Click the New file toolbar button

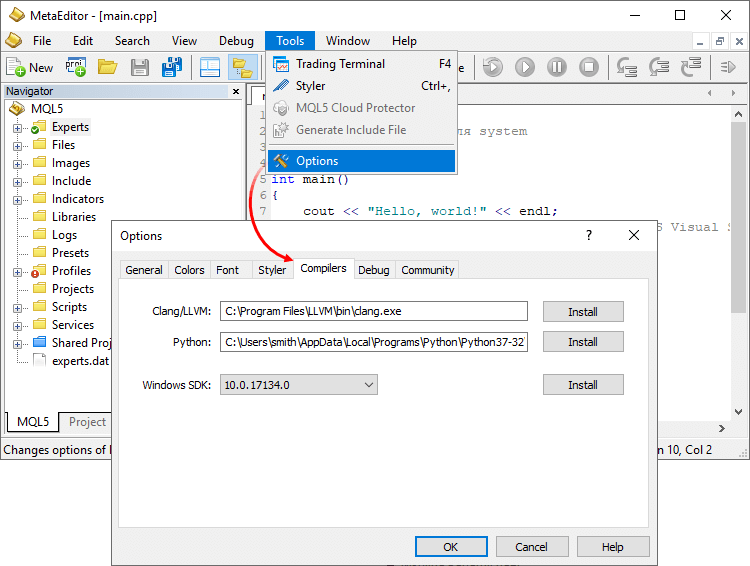click(x=30, y=67)
